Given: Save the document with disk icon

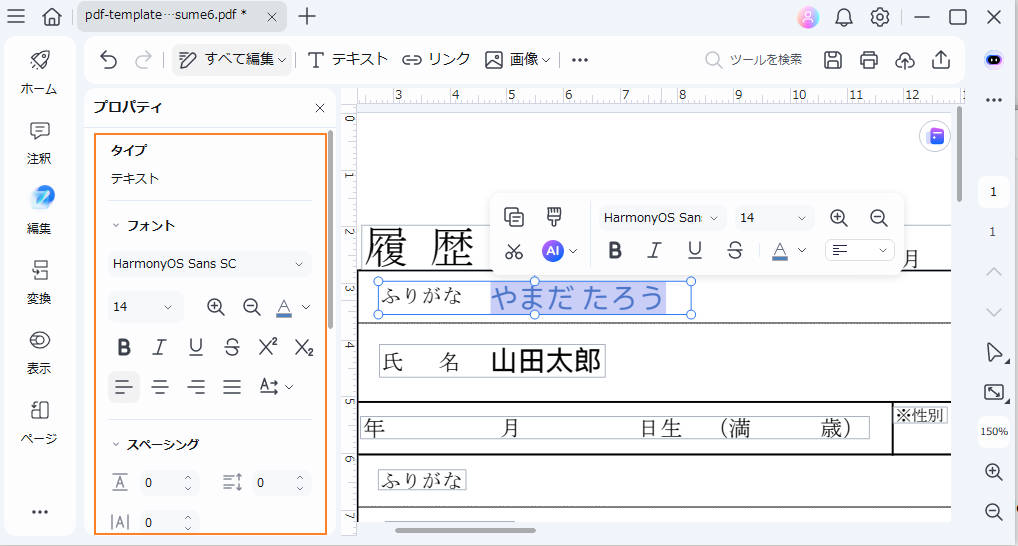Looking at the screenshot, I should 833,60.
